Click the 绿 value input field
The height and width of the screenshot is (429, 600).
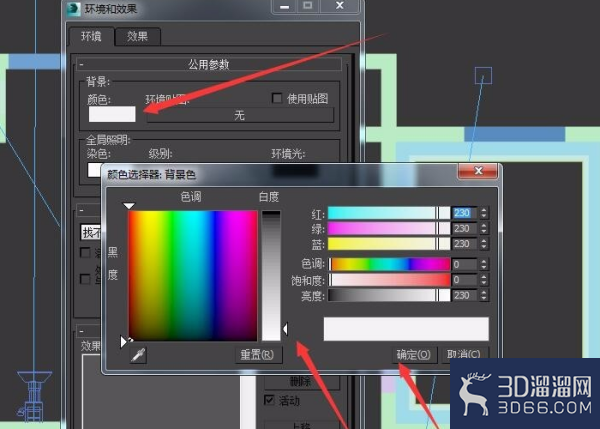click(x=464, y=228)
